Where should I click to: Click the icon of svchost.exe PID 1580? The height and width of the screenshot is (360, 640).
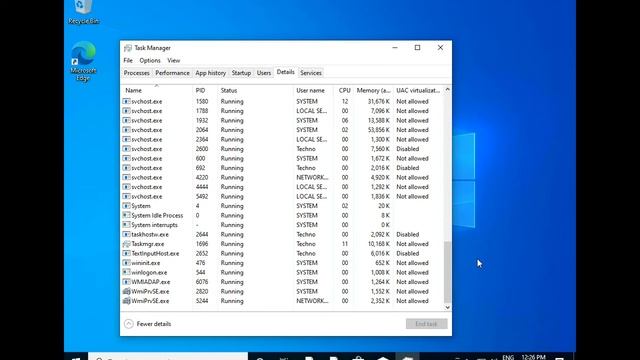[127, 101]
